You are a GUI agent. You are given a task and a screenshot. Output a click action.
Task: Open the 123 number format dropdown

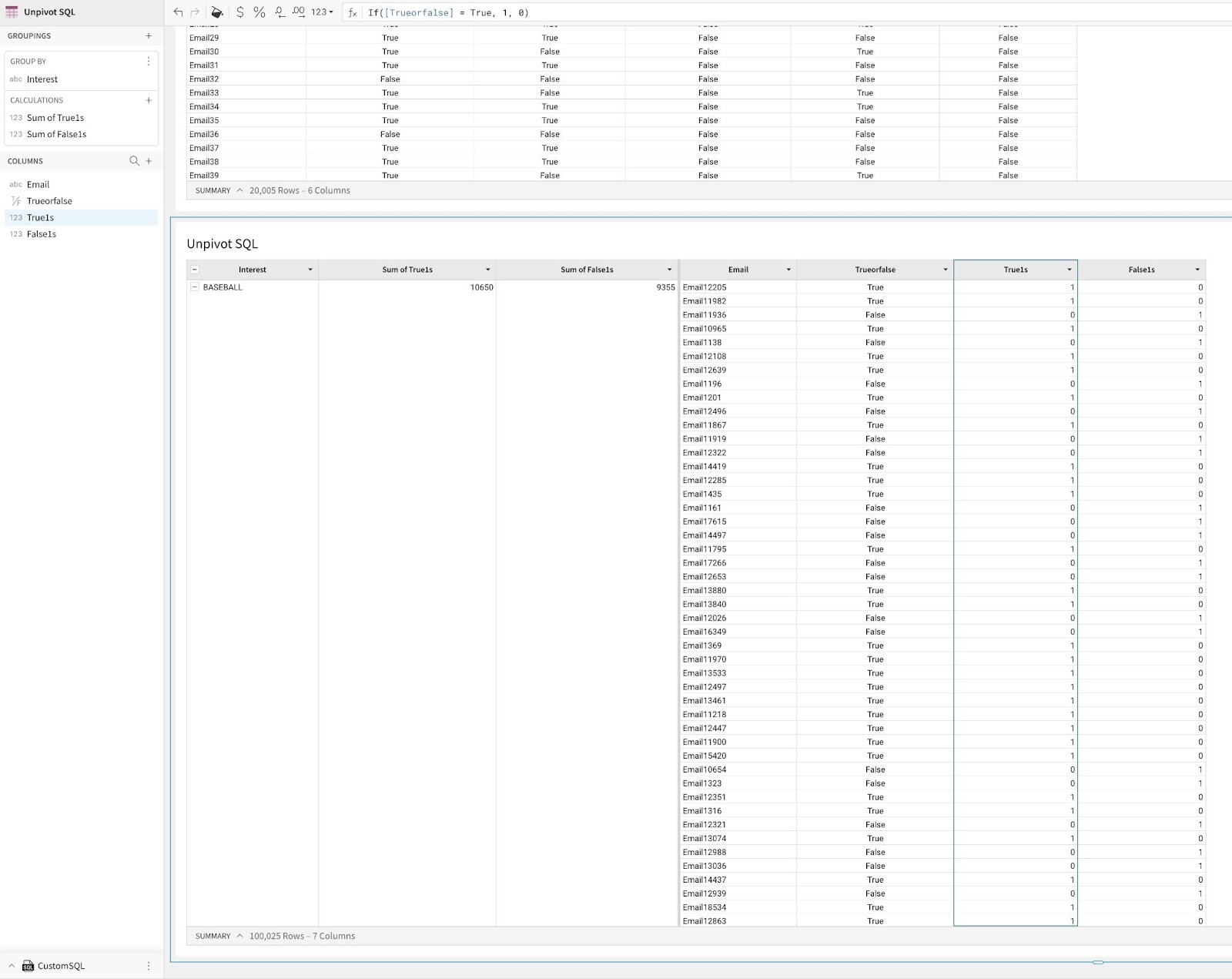coord(320,12)
